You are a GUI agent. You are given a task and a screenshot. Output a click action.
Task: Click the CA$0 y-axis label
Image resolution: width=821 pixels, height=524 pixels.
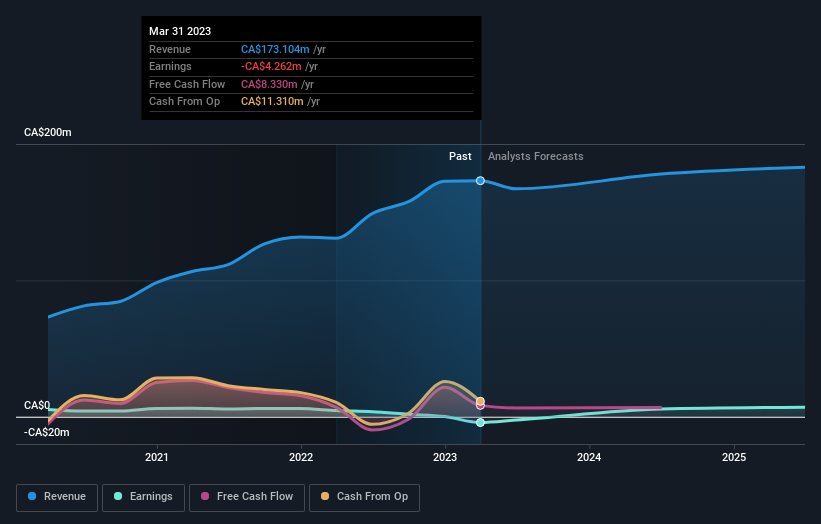point(37,406)
